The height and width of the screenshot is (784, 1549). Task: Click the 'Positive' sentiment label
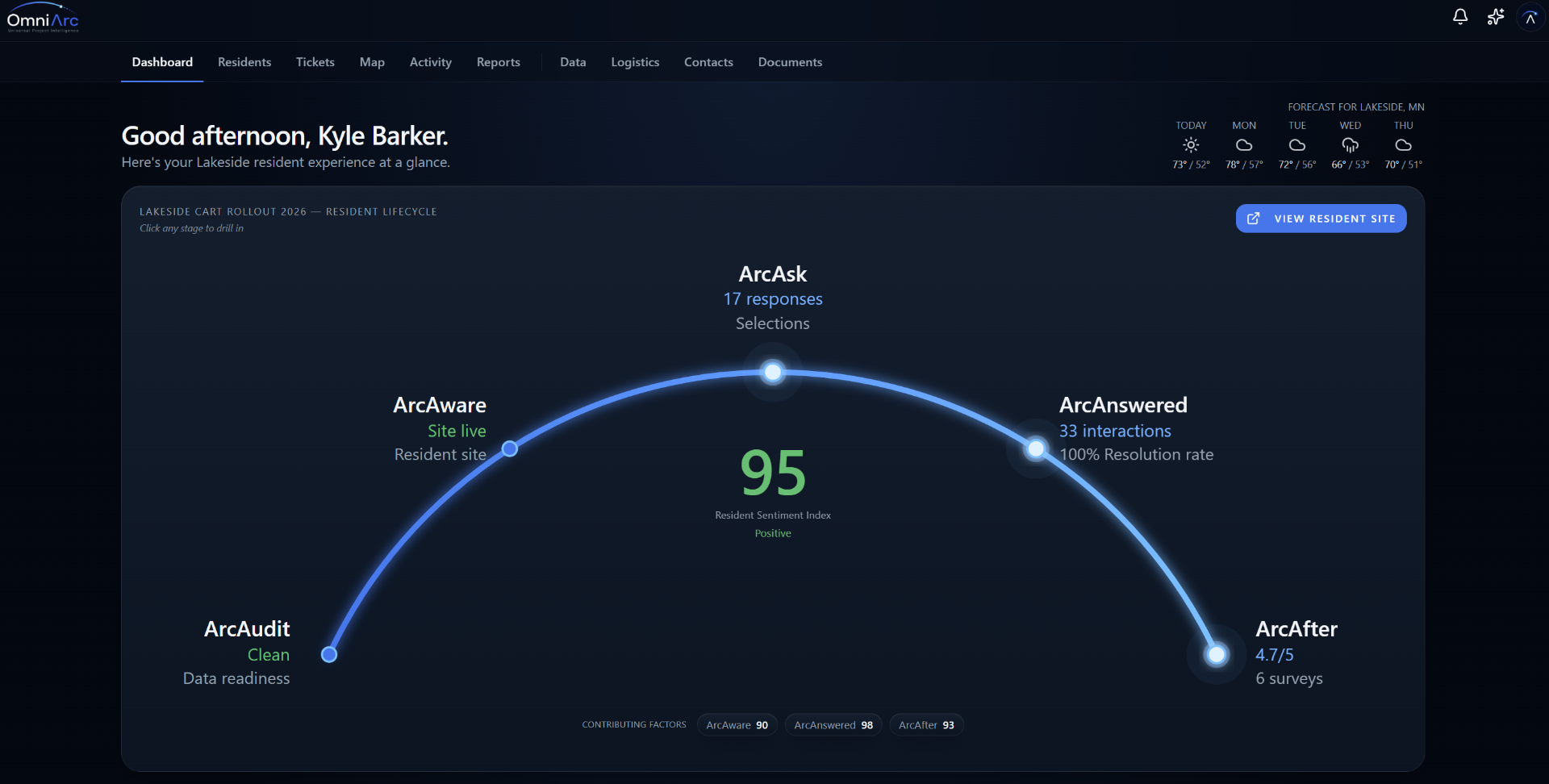pos(773,534)
